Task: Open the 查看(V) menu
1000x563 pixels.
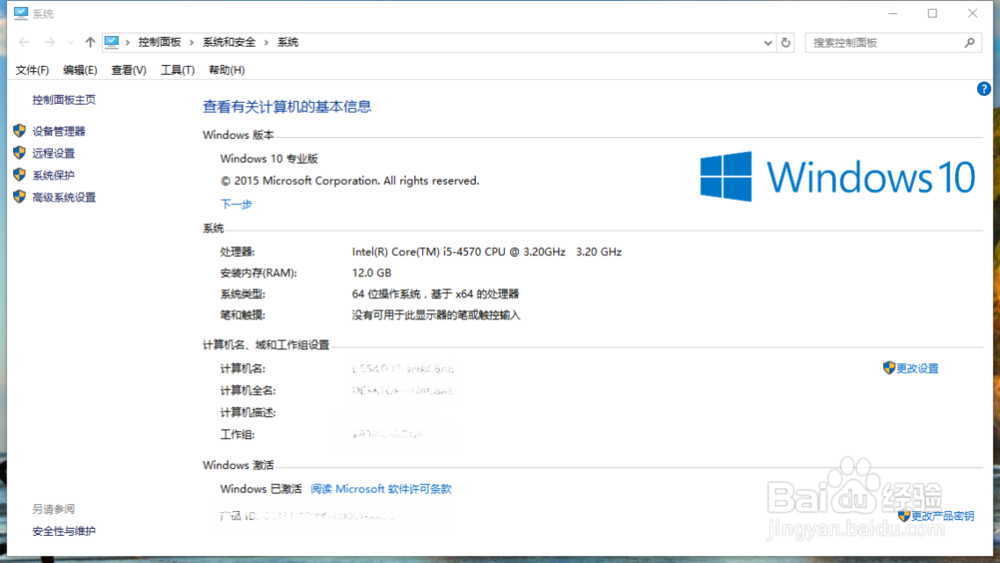Action: (x=129, y=70)
